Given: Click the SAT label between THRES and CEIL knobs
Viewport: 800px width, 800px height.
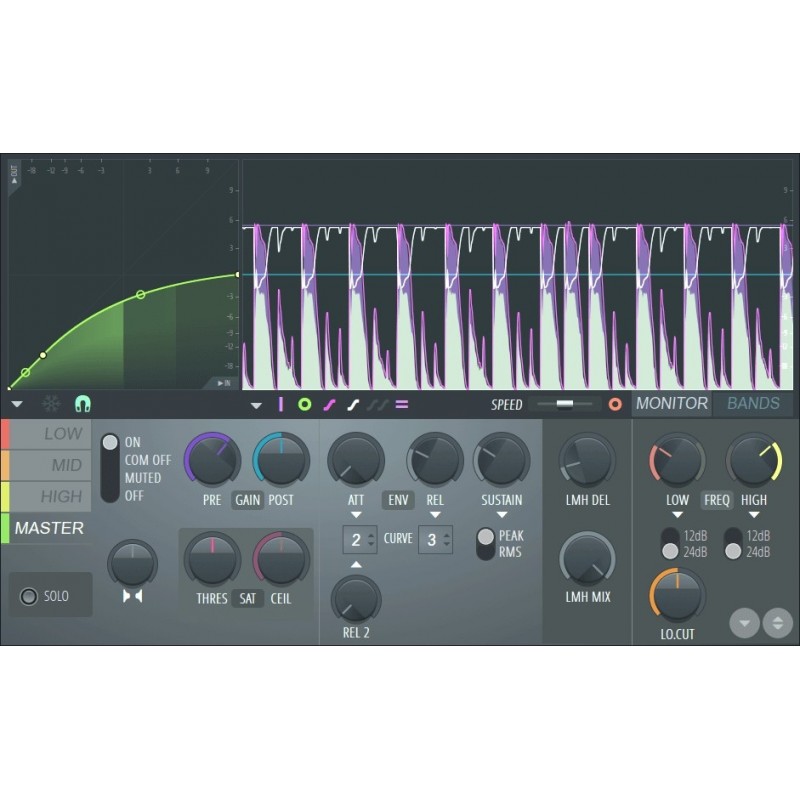Looking at the screenshot, I should tap(248, 600).
